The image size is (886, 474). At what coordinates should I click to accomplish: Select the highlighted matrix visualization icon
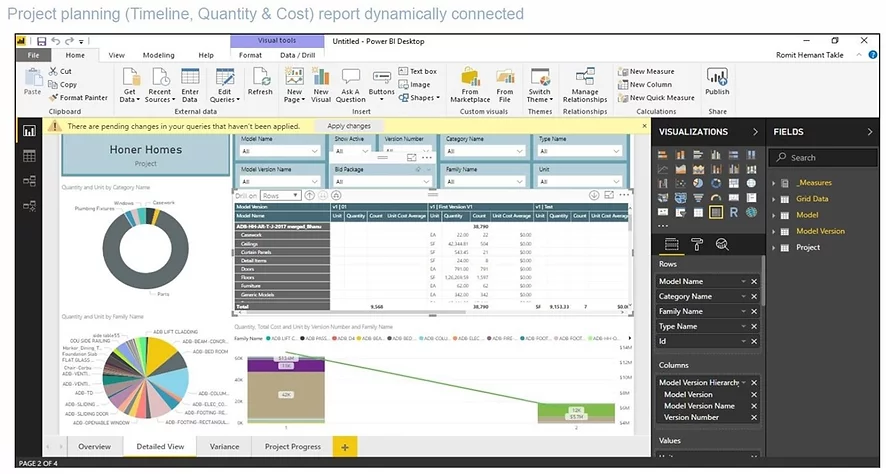click(716, 212)
